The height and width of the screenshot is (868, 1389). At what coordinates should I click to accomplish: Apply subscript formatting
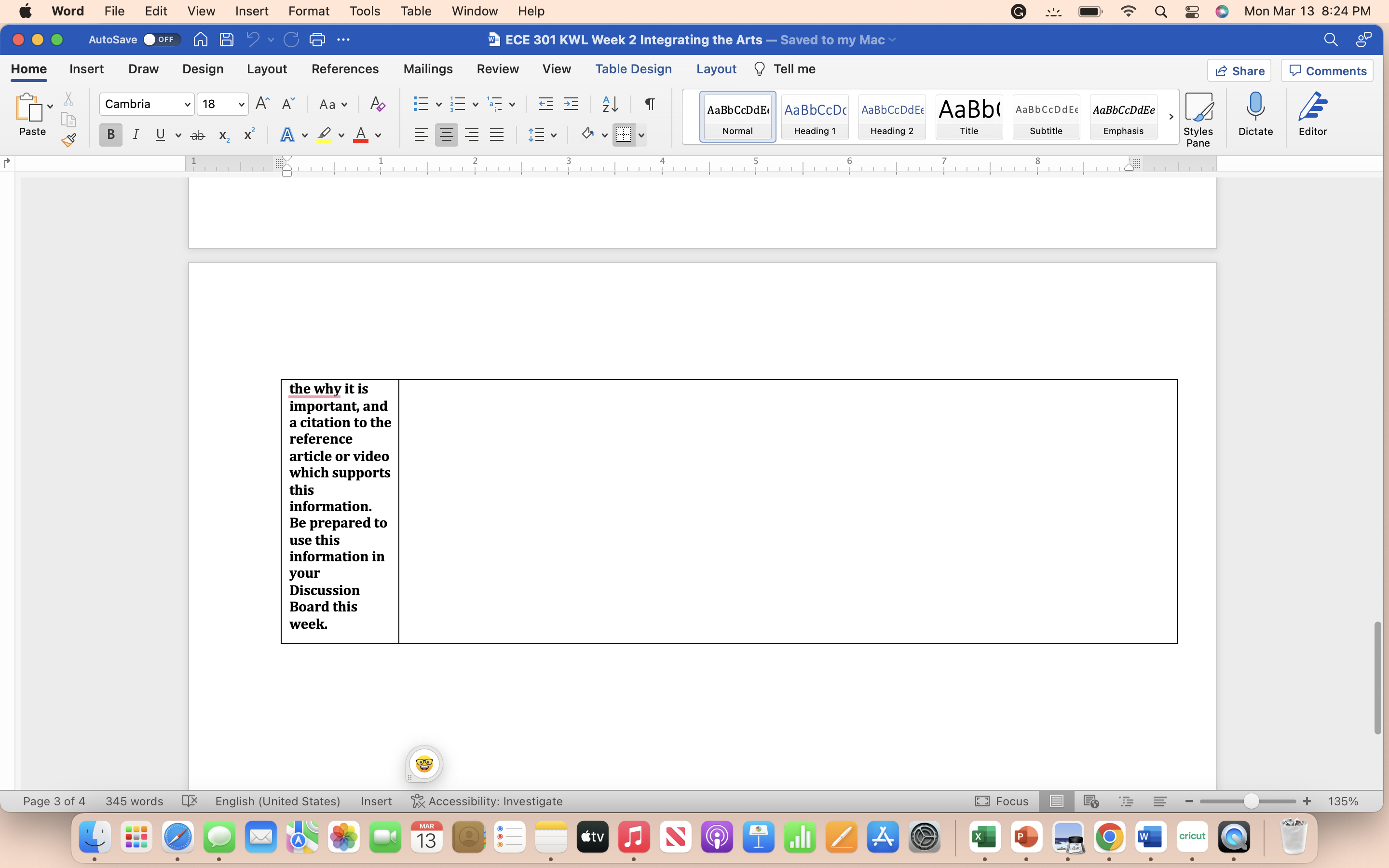click(223, 135)
